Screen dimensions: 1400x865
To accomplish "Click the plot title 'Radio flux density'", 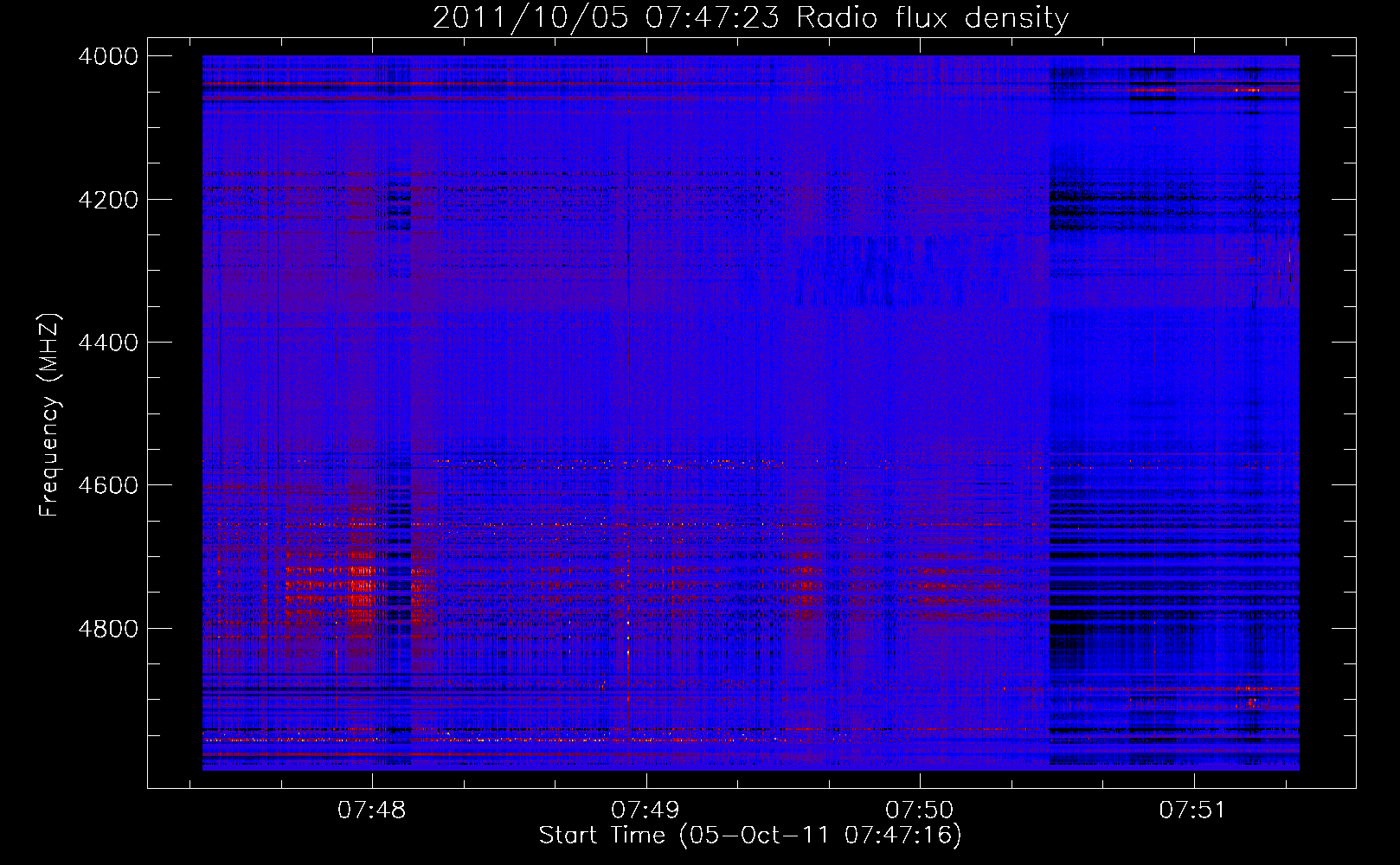I will (932, 17).
